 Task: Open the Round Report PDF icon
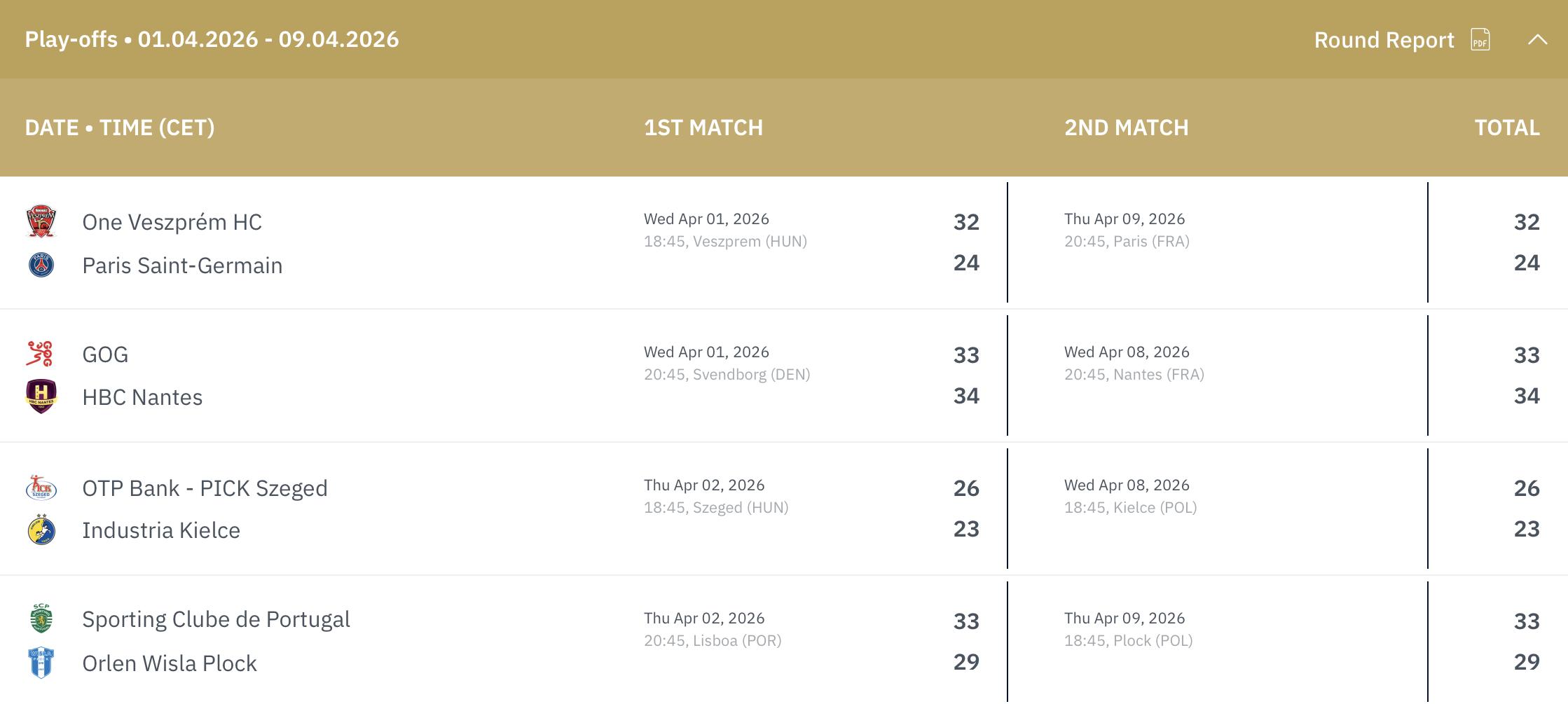coord(1480,40)
